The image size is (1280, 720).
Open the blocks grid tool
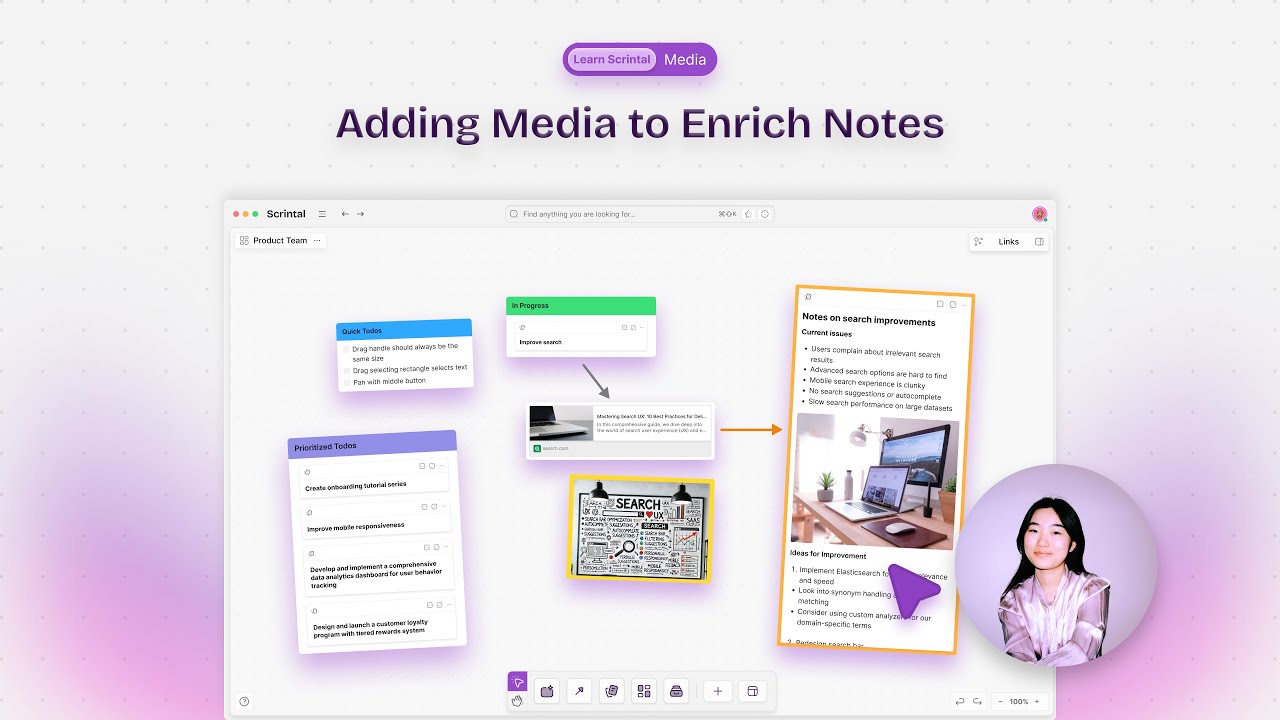click(x=644, y=691)
